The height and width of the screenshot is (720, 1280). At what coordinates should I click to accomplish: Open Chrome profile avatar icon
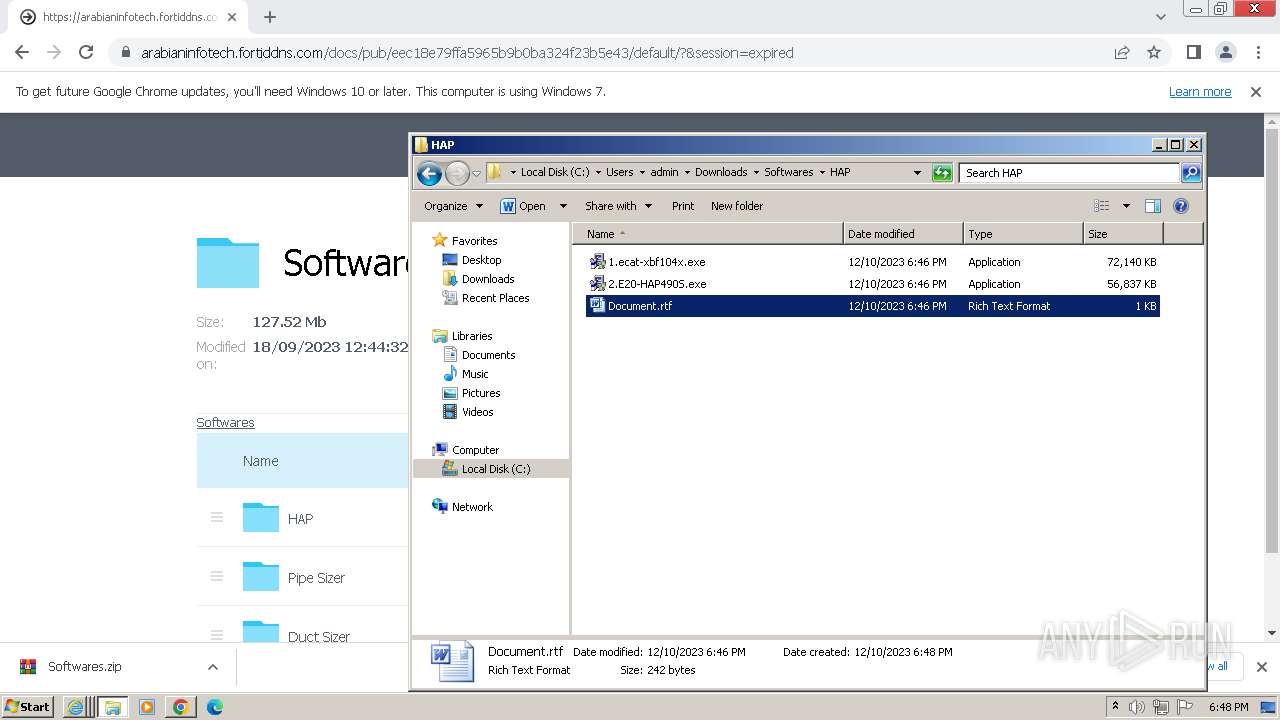click(x=1226, y=53)
